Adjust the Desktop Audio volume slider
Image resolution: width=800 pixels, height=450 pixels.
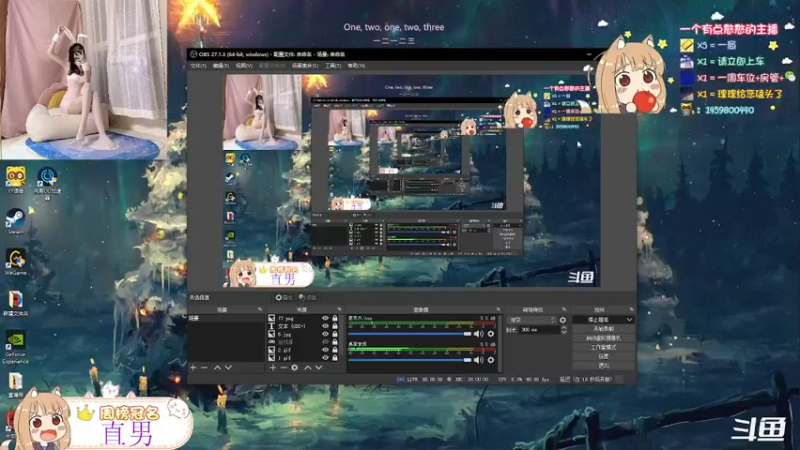click(x=410, y=360)
